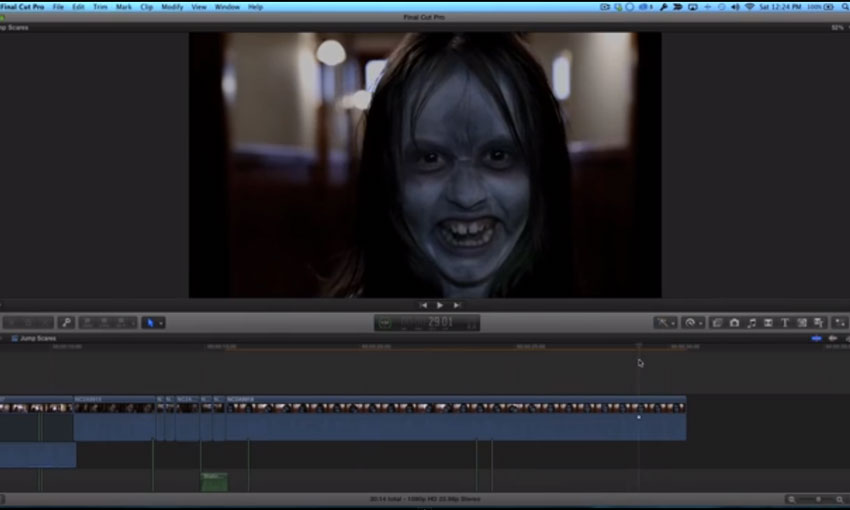Select the long main clip in the timeline
This screenshot has height=510, width=850.
(456, 418)
